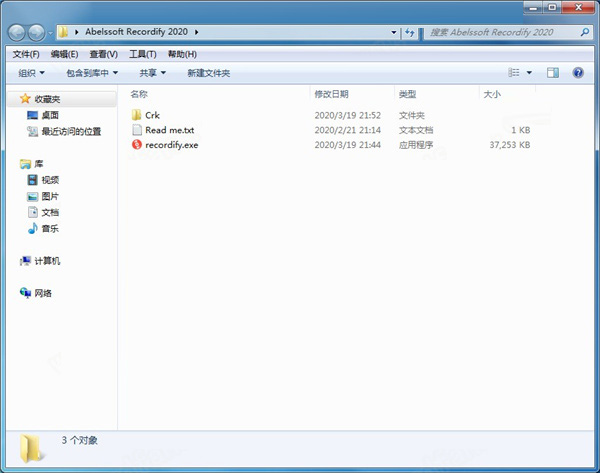Screen dimensions: 600x473
Task: Open the 文件(F) menu
Action: click(26, 54)
